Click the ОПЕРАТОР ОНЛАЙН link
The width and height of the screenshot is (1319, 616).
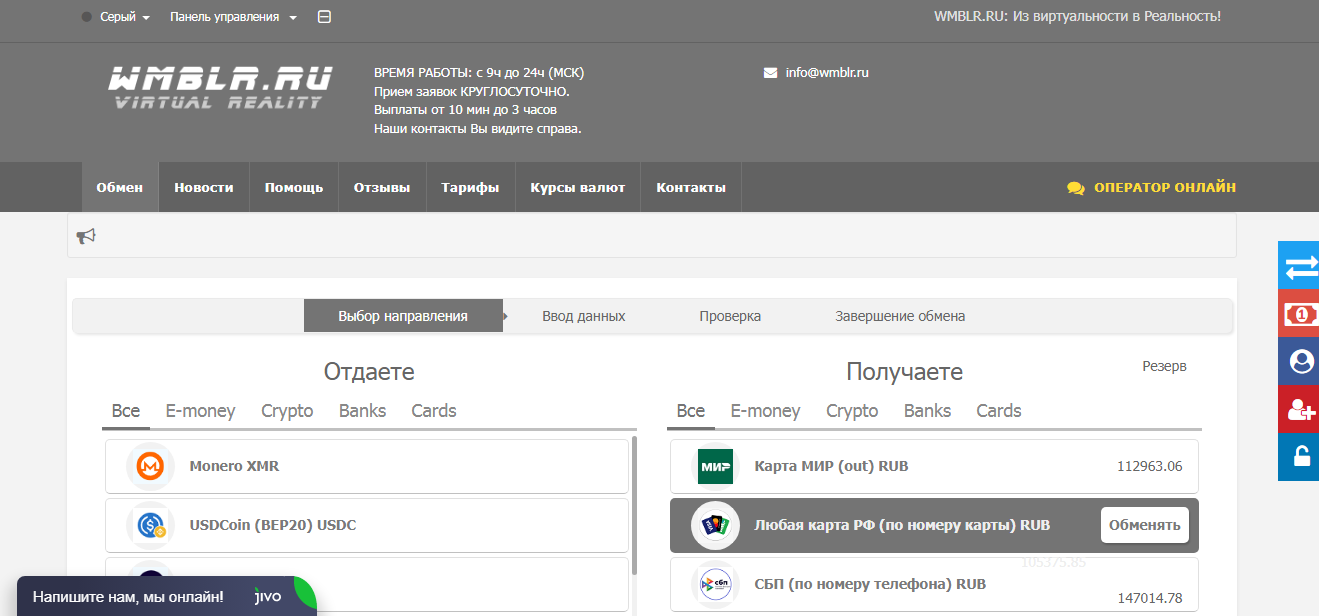point(1152,187)
